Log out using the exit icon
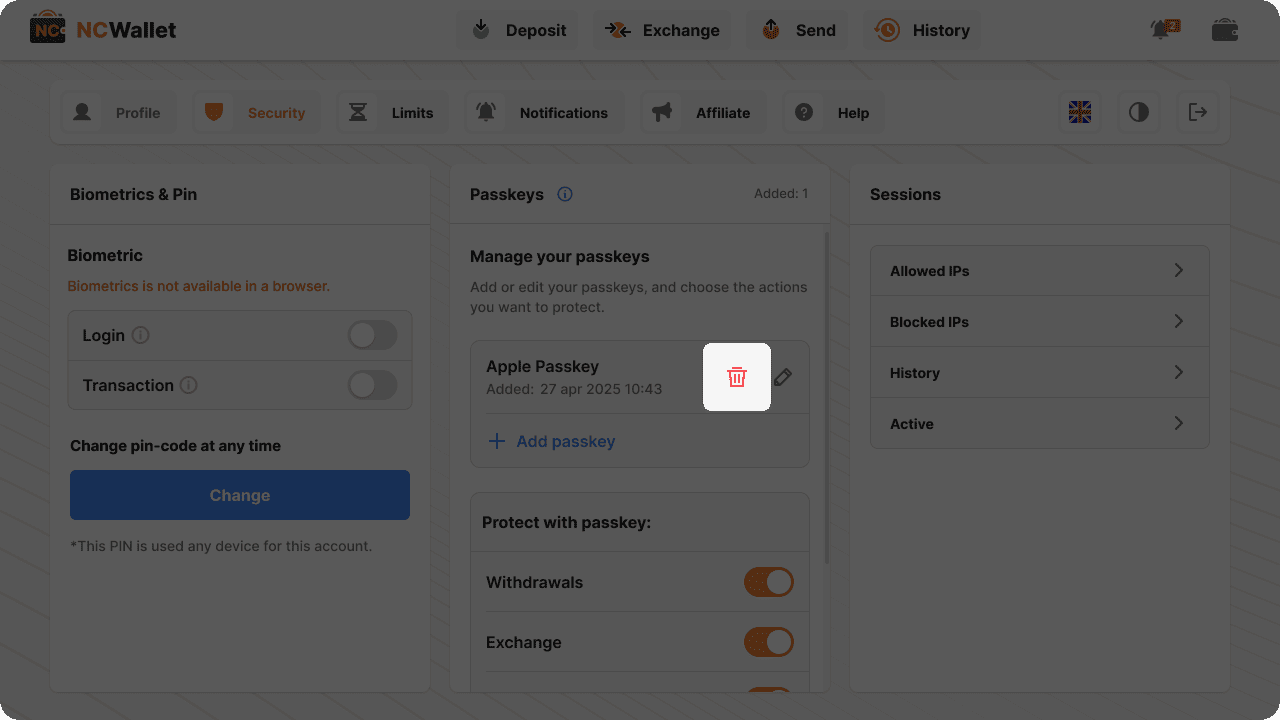Viewport: 1280px width, 720px height. coord(1198,112)
